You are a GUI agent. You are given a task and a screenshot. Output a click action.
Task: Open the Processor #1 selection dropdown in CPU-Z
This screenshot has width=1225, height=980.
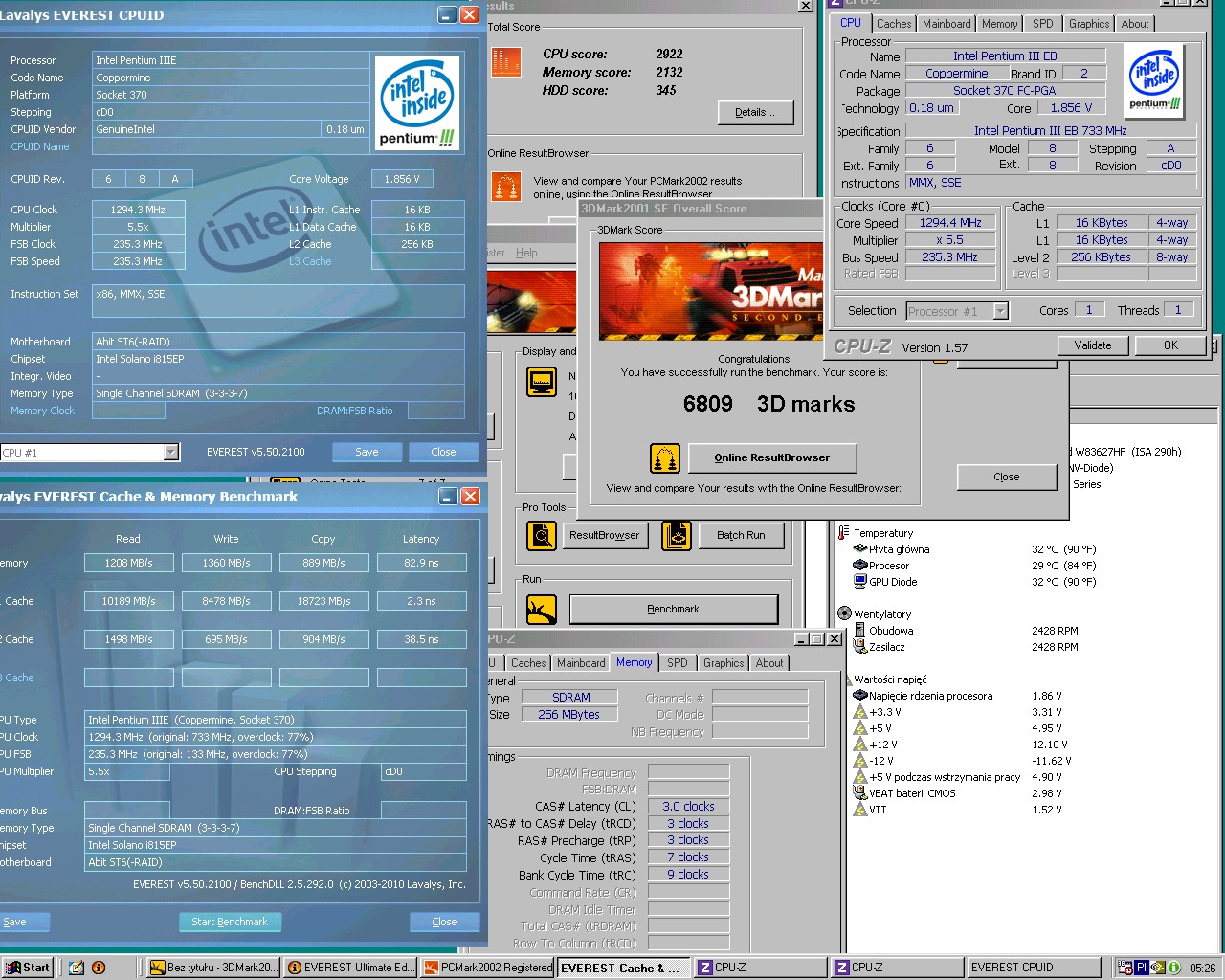pyautogui.click(x=1000, y=311)
